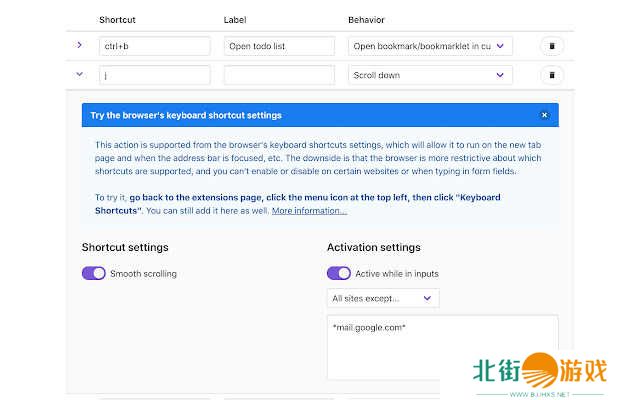Follow the More information link
The width and height of the screenshot is (640, 400).
coord(309,211)
